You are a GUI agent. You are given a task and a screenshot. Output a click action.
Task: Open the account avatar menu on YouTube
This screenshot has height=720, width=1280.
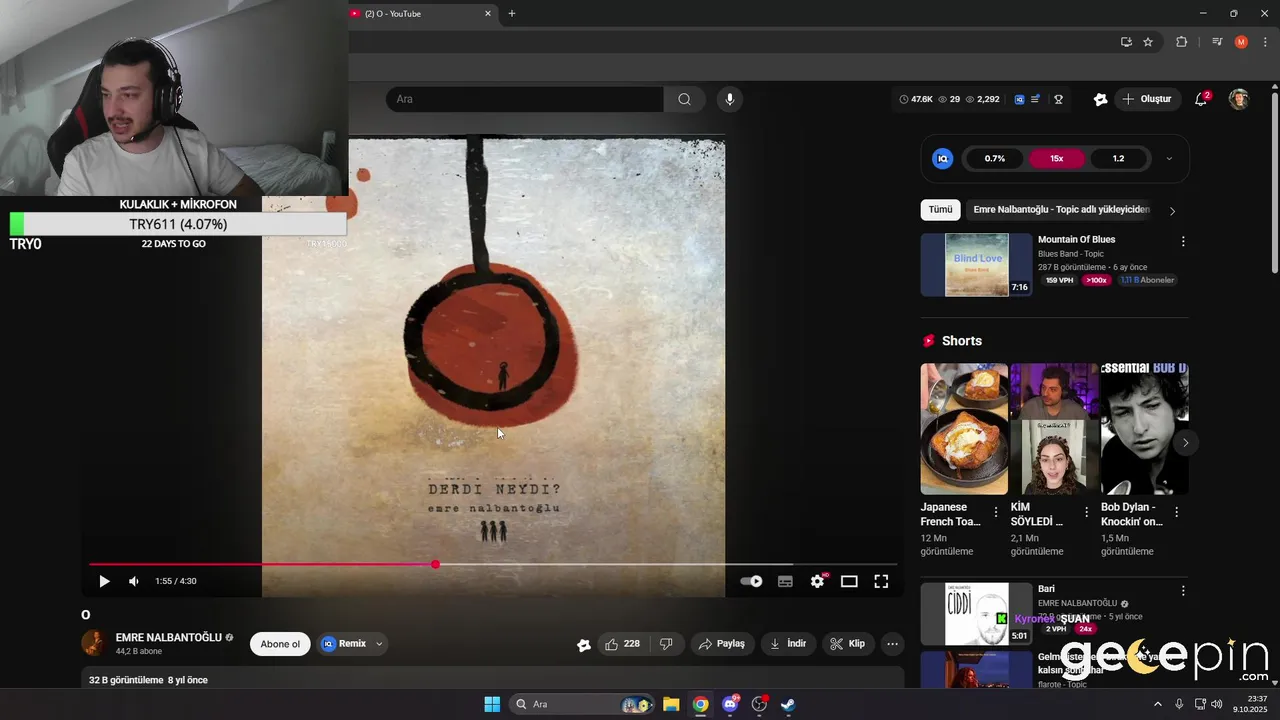1239,99
